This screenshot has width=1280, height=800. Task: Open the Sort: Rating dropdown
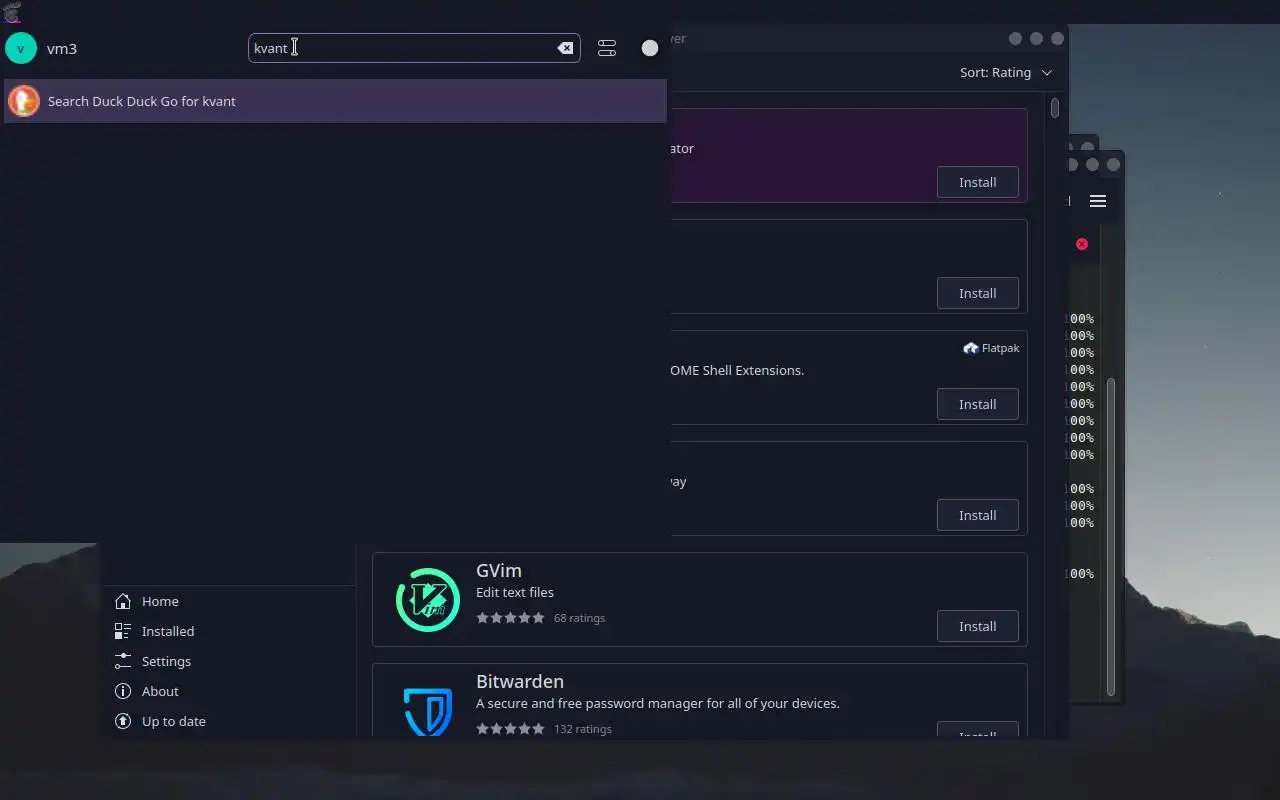point(1006,72)
